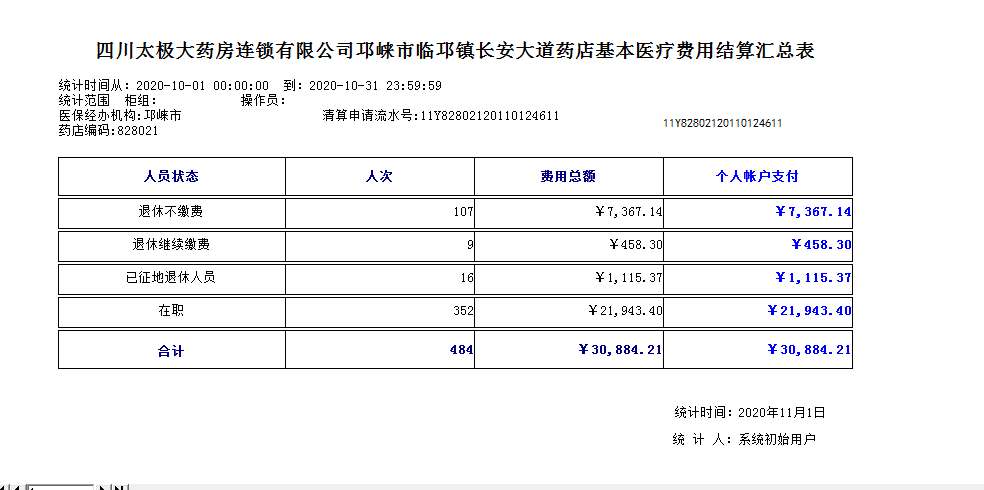
Task: Click the 统计人:系统初始用户 line
Action: pyautogui.click(x=744, y=440)
